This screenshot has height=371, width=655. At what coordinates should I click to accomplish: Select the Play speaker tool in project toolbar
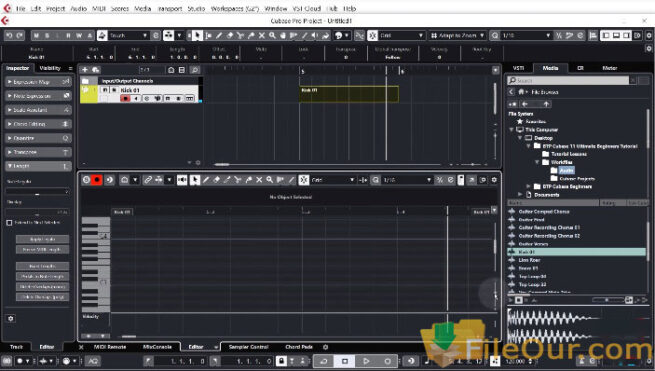[315, 36]
